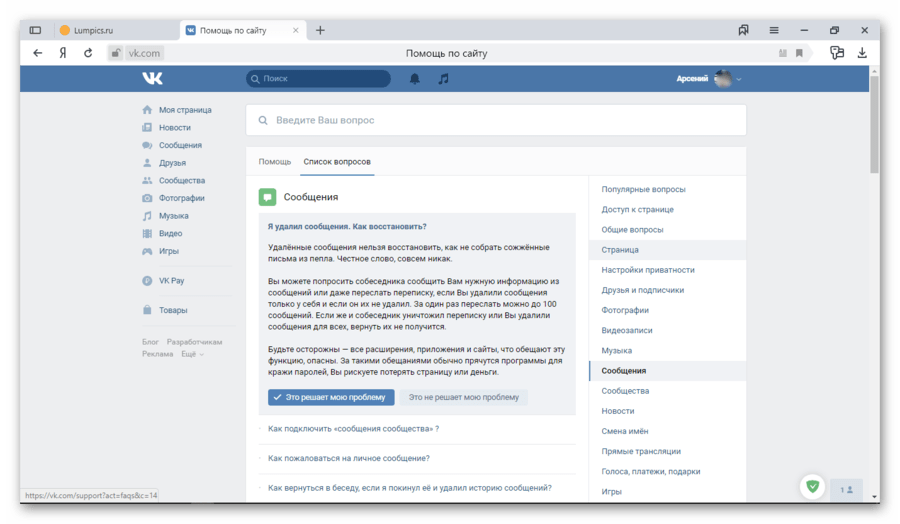The image size is (900, 524).
Task: Open the Блог footer link
Action: coord(150,342)
